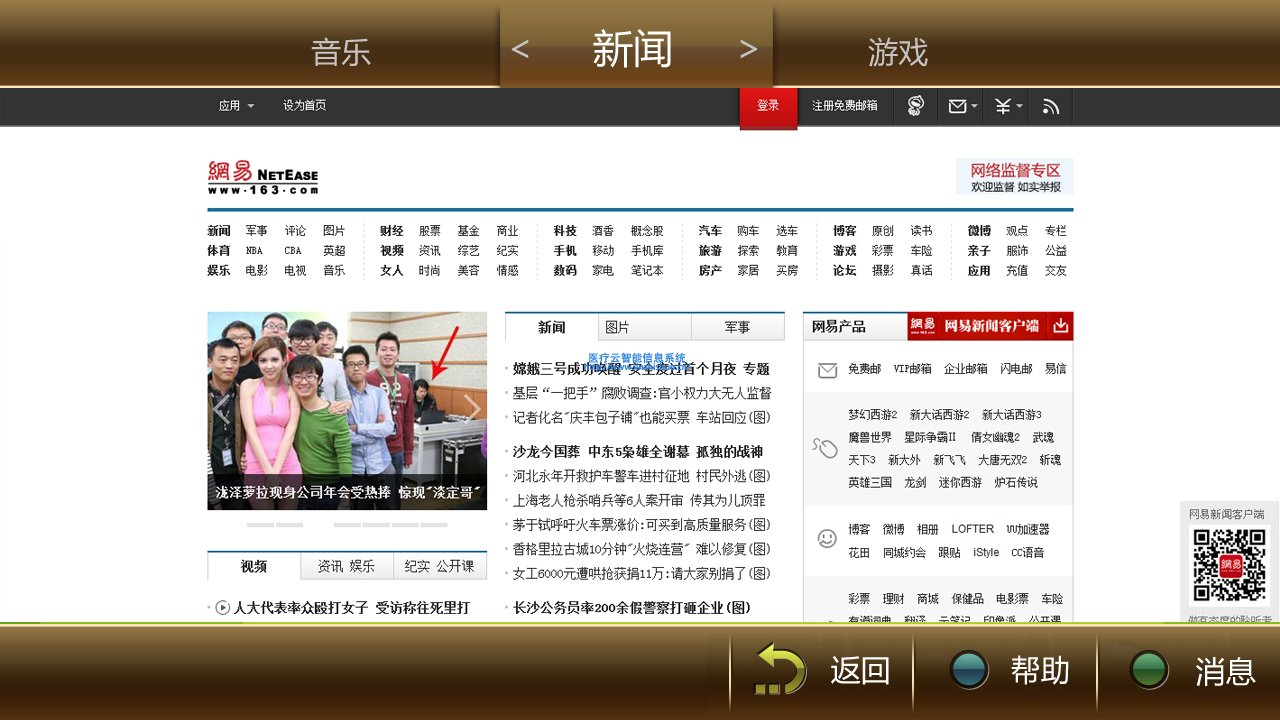The image size is (1280, 720).
Task: Click the mascot icon beside 注册免费邮箱
Action: [915, 105]
